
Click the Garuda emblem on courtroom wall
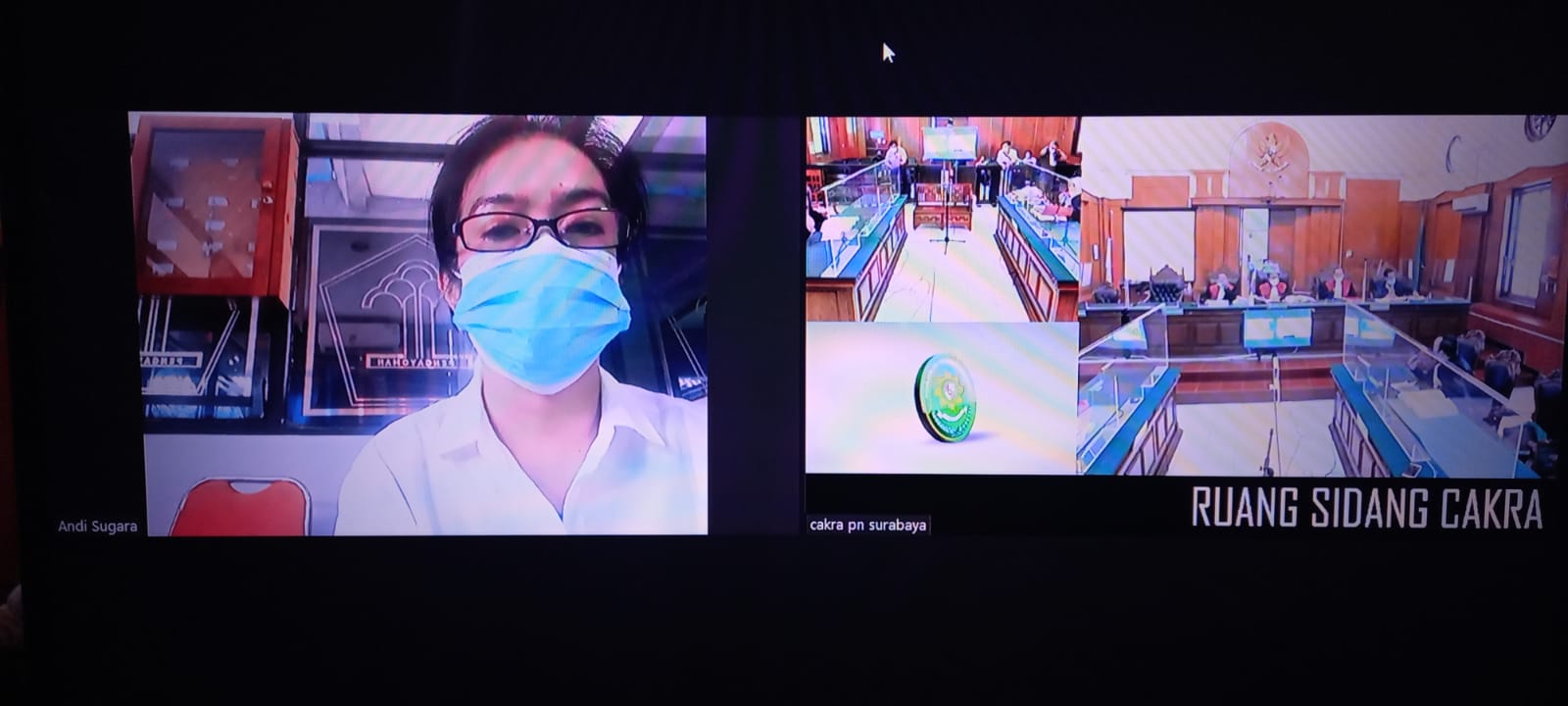click(1271, 157)
